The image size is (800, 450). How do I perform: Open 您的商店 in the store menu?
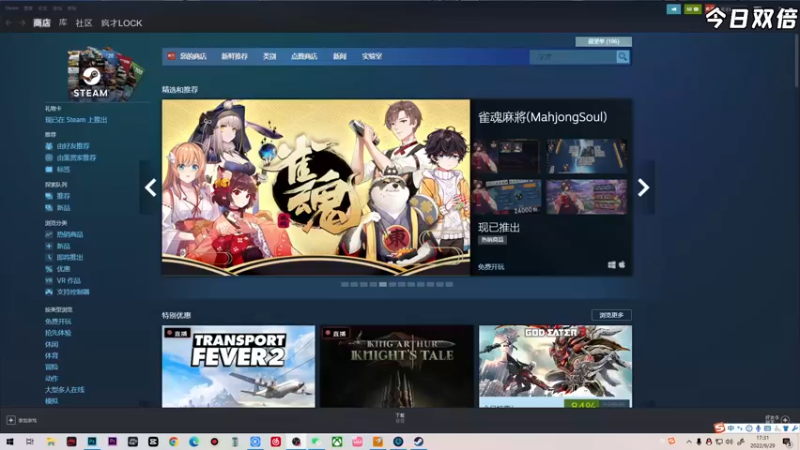pyautogui.click(x=193, y=57)
